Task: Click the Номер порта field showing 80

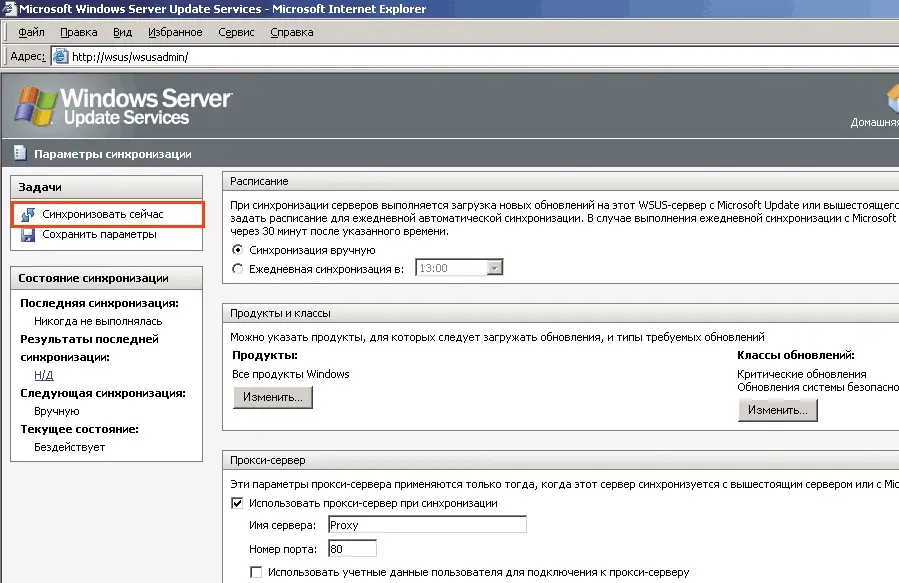Action: pyautogui.click(x=351, y=548)
